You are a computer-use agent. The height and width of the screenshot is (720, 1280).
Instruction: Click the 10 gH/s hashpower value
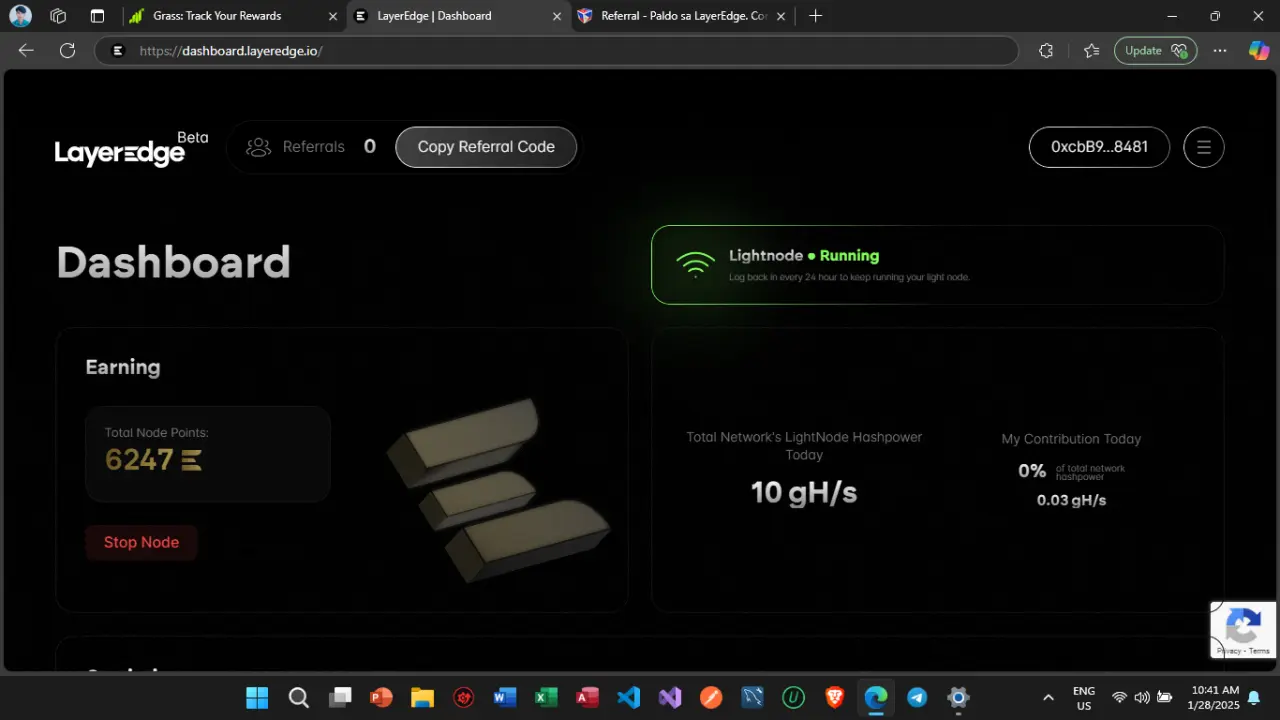coord(804,492)
